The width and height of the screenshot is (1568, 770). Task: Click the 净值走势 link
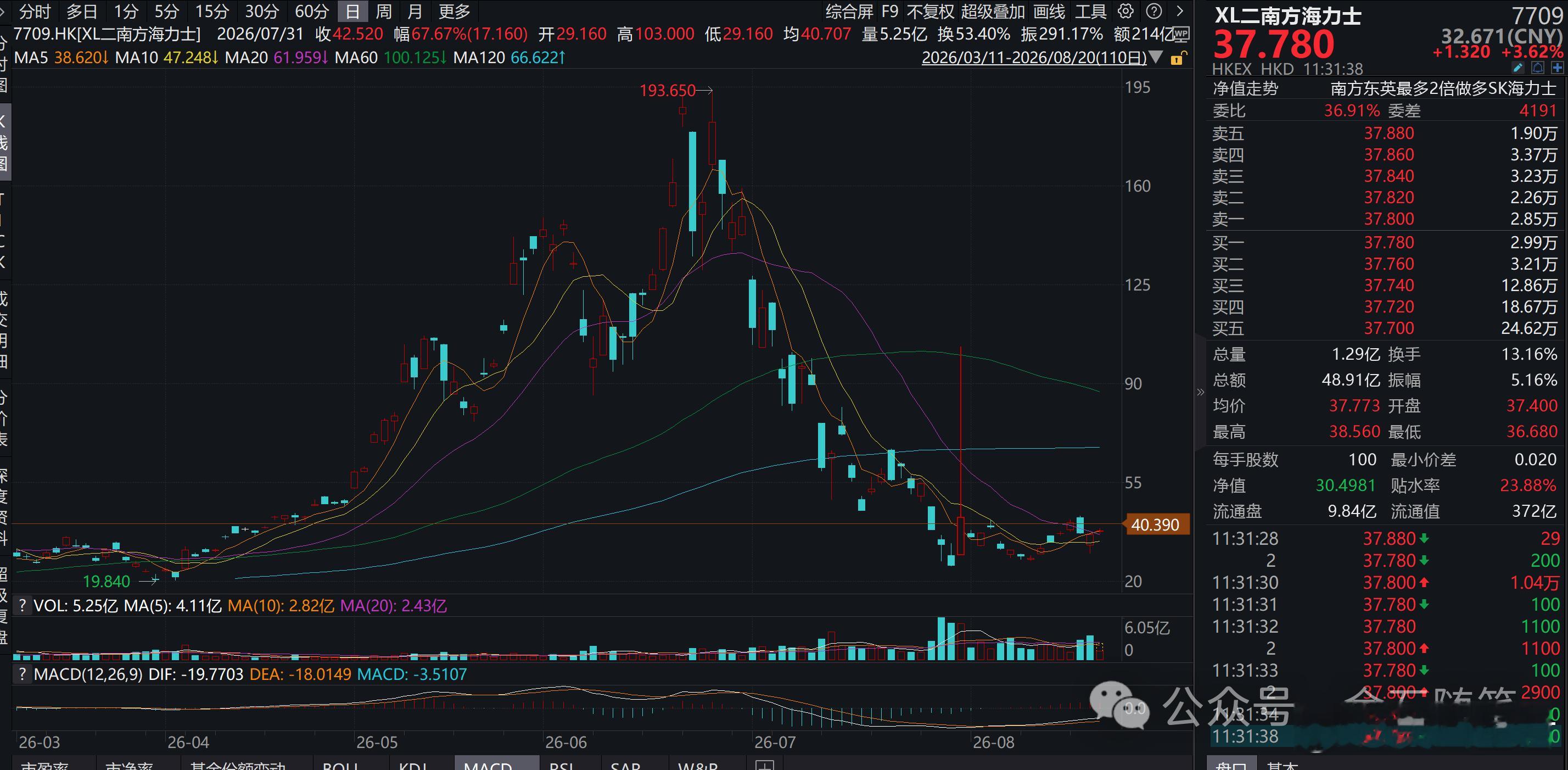[x=1245, y=88]
